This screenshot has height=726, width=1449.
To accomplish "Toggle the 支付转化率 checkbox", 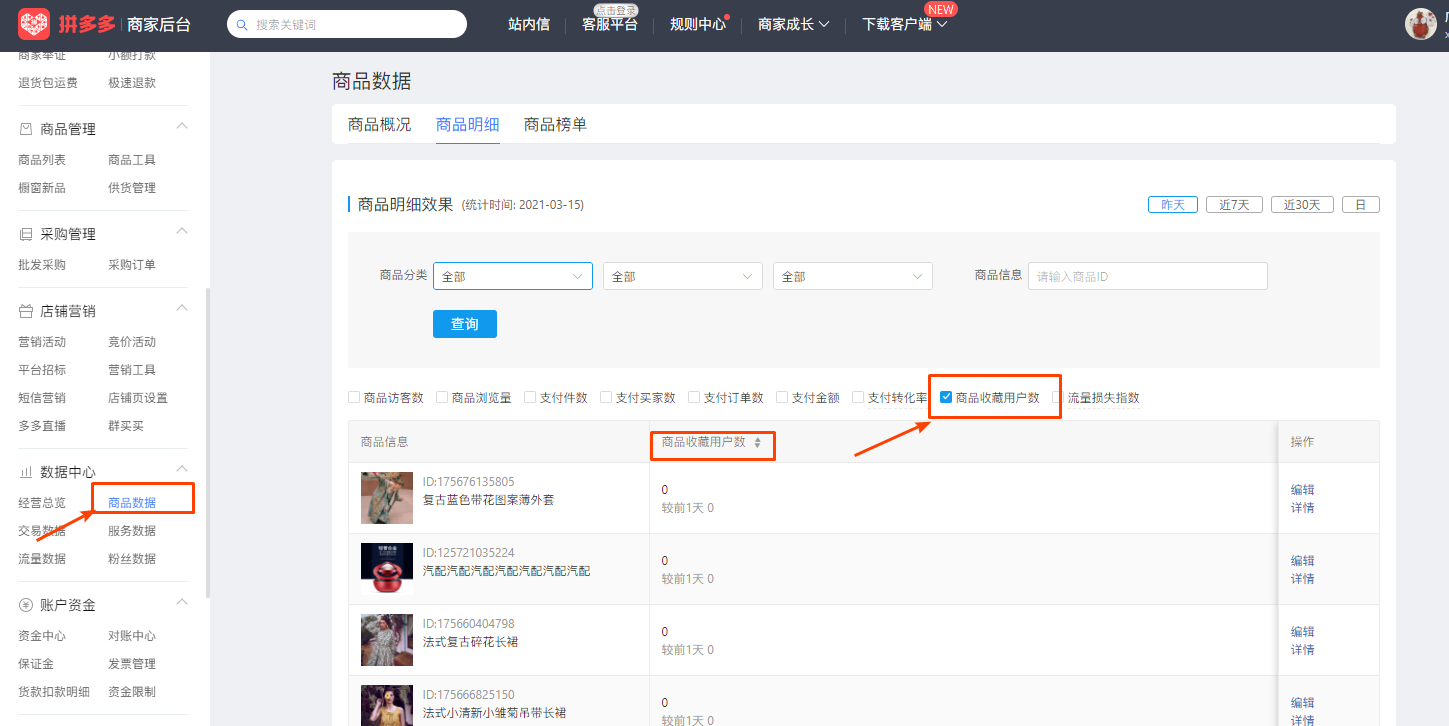I will point(858,397).
